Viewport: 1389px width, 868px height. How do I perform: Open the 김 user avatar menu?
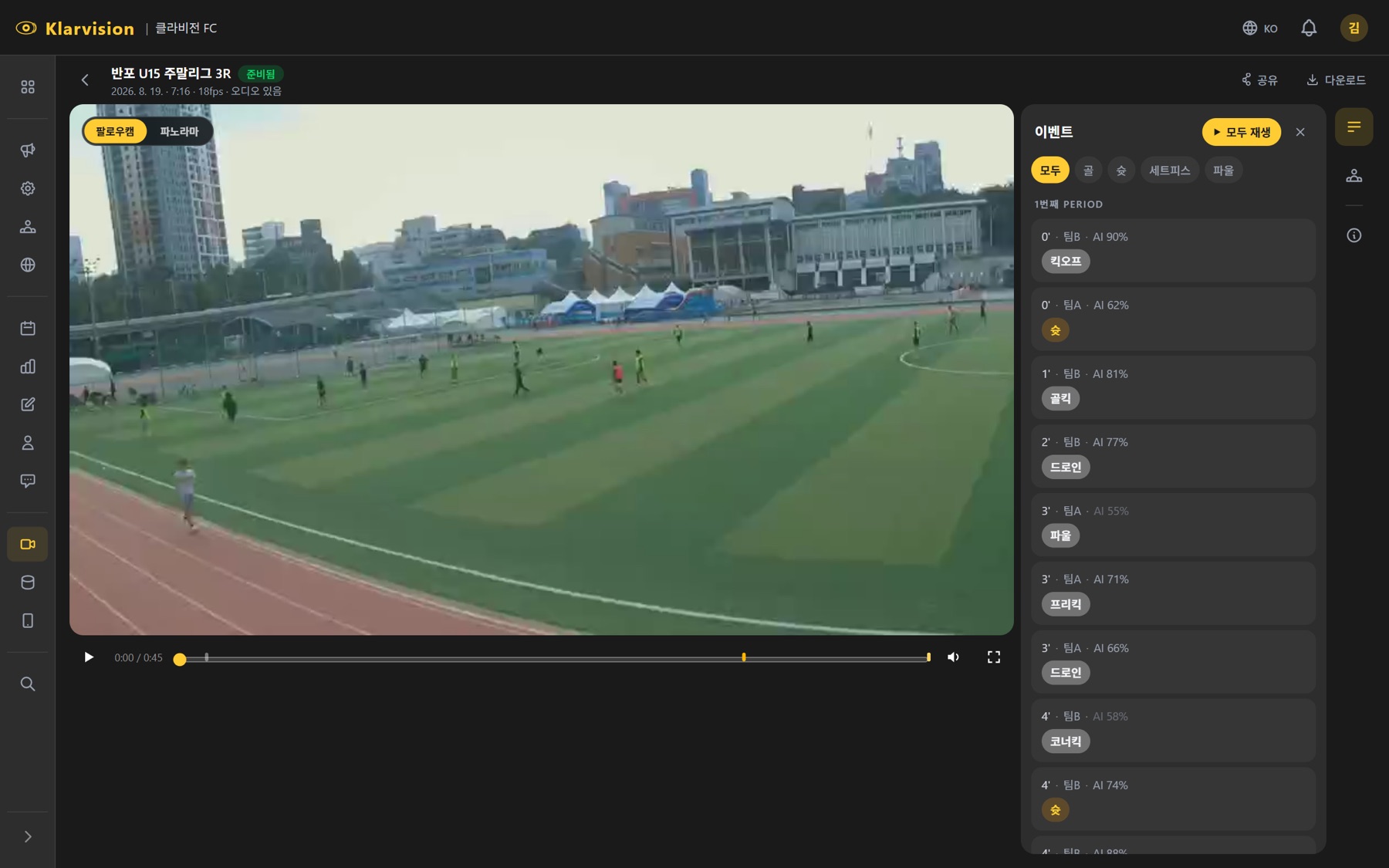(x=1354, y=28)
